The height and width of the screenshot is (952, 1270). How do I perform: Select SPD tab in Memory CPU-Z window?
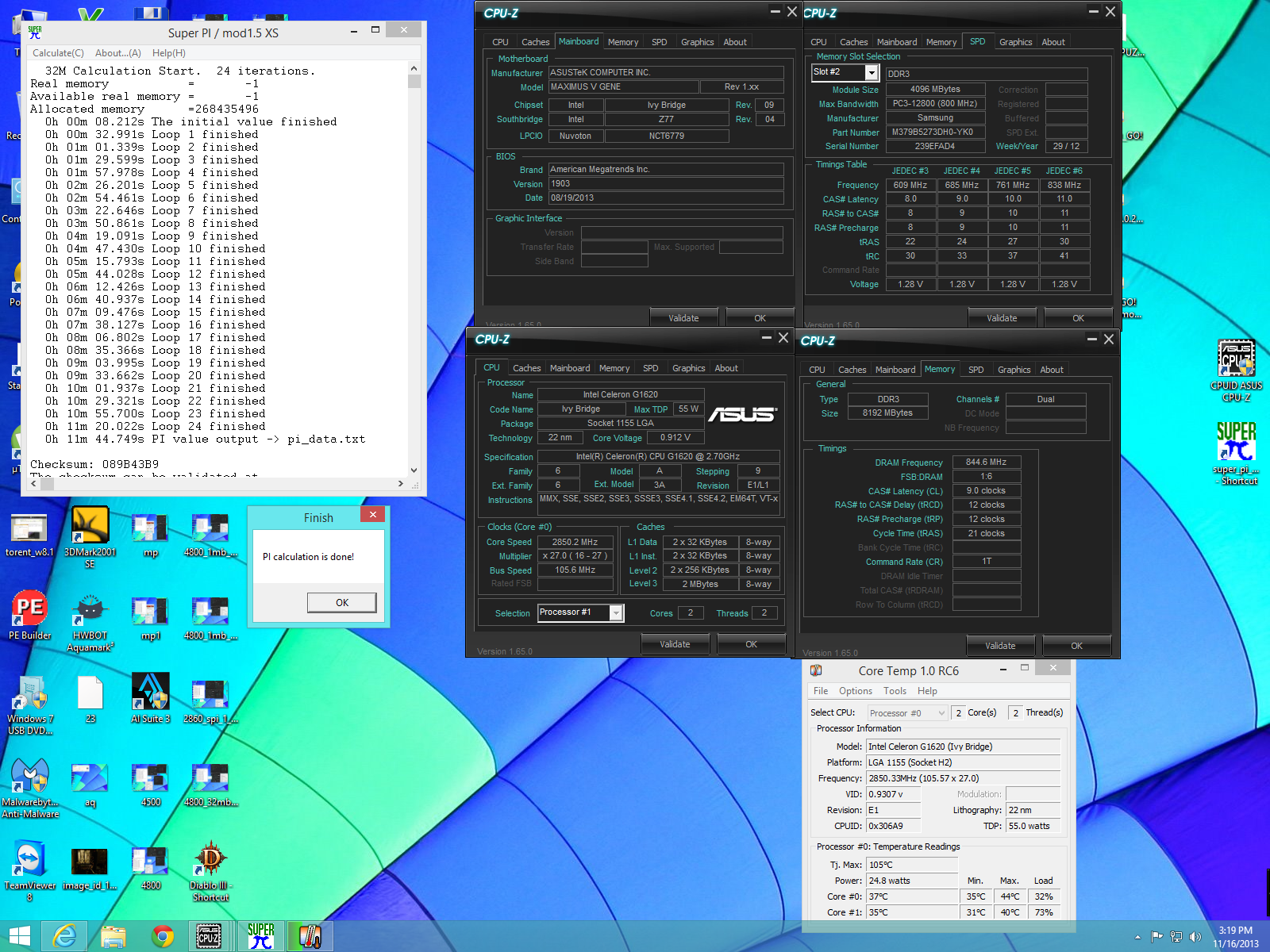pos(976,370)
